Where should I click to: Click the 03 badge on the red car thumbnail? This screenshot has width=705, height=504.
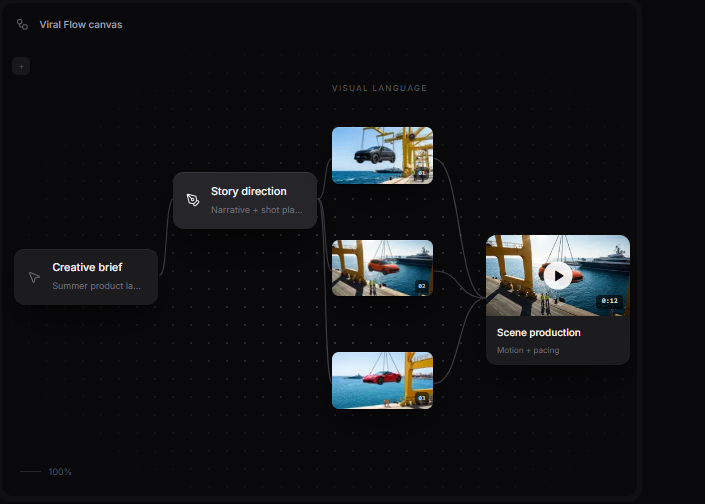coord(422,398)
